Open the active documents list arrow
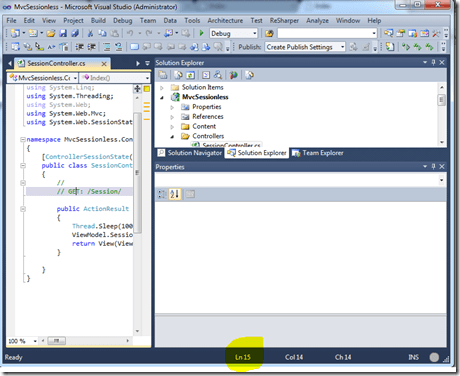This screenshot has height=376, width=460. click(147, 63)
